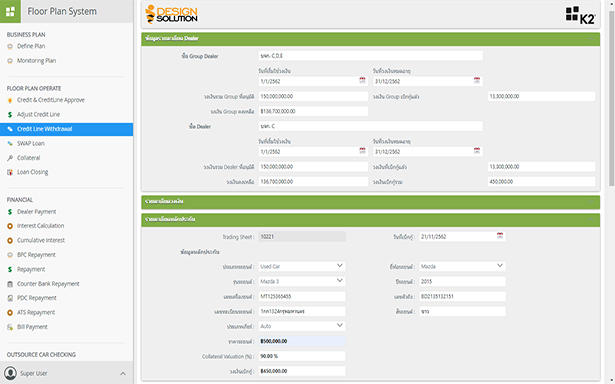Collapse the collateral details section header
This screenshot has width=615, height=384.
tap(371, 220)
